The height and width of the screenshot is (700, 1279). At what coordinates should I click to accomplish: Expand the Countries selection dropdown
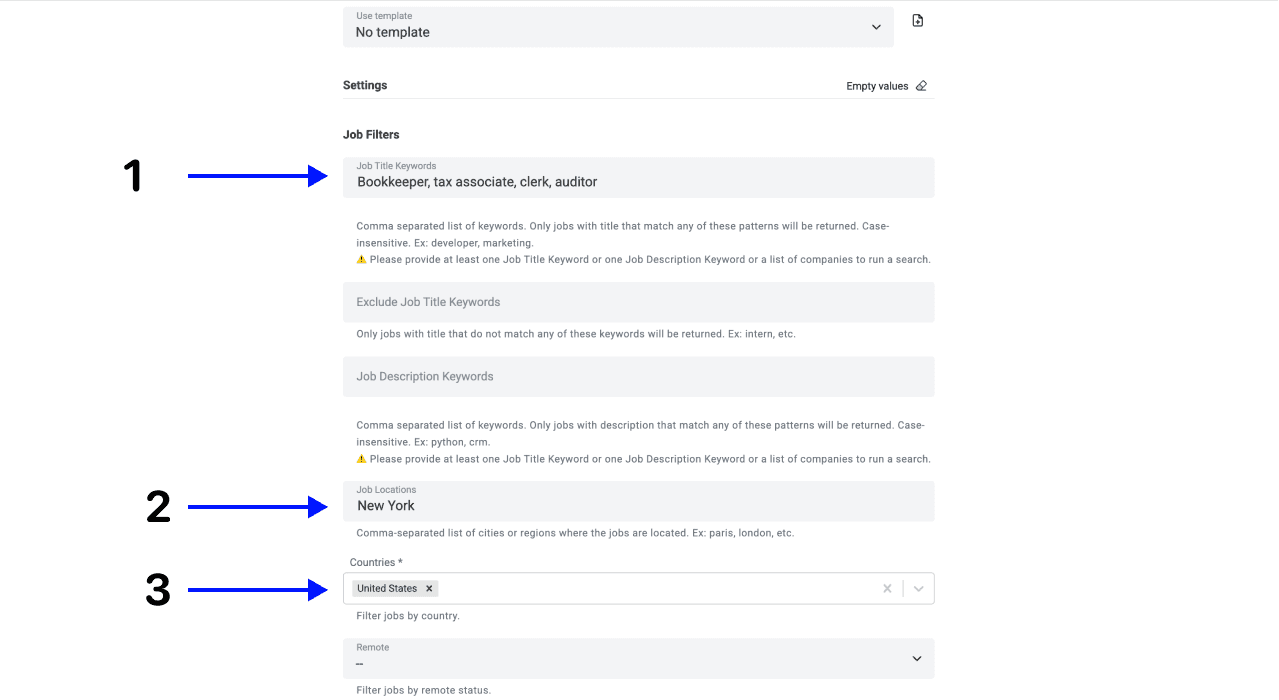click(918, 588)
